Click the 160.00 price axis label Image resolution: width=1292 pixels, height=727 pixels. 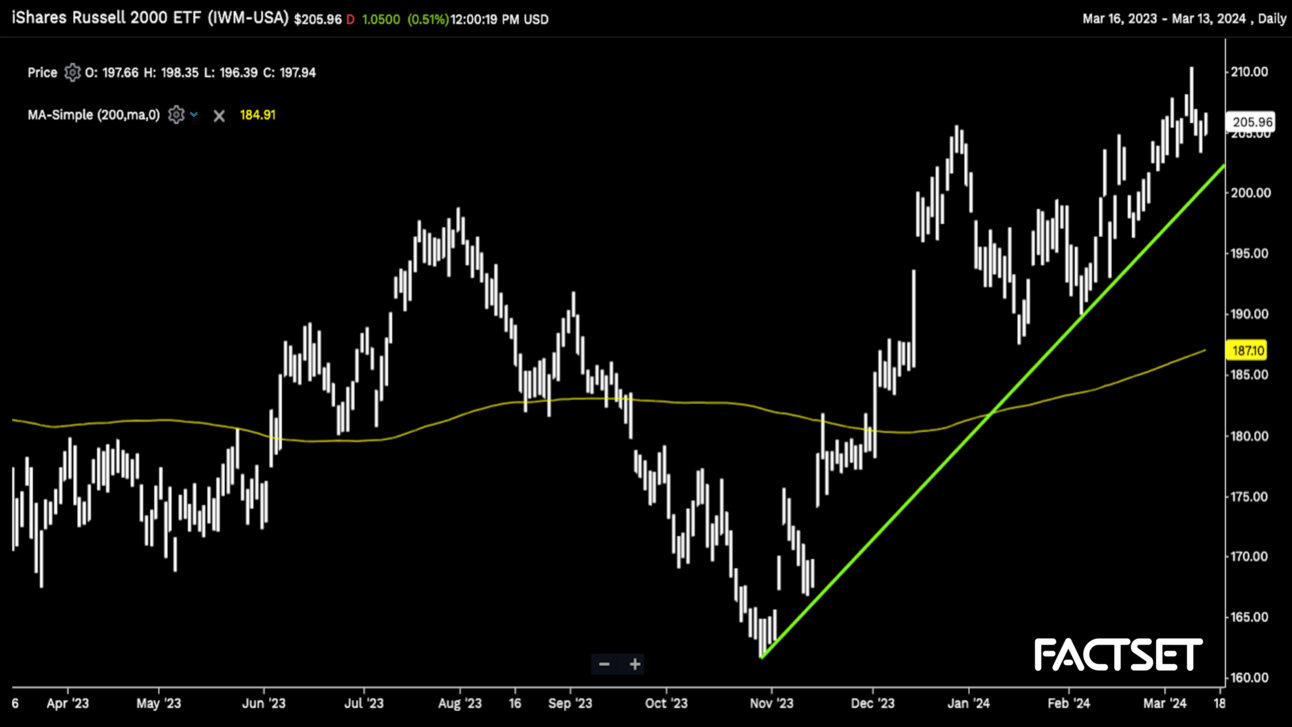tap(1249, 677)
